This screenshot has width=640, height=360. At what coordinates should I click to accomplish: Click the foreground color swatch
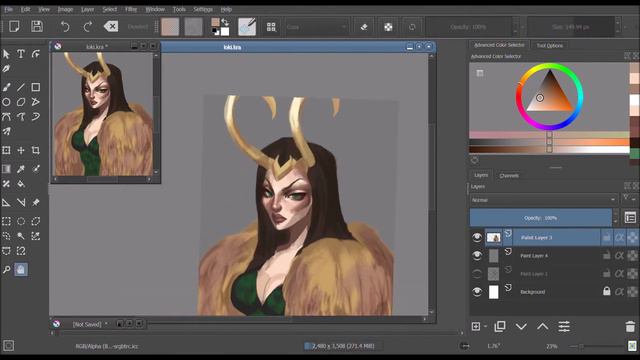point(215,22)
